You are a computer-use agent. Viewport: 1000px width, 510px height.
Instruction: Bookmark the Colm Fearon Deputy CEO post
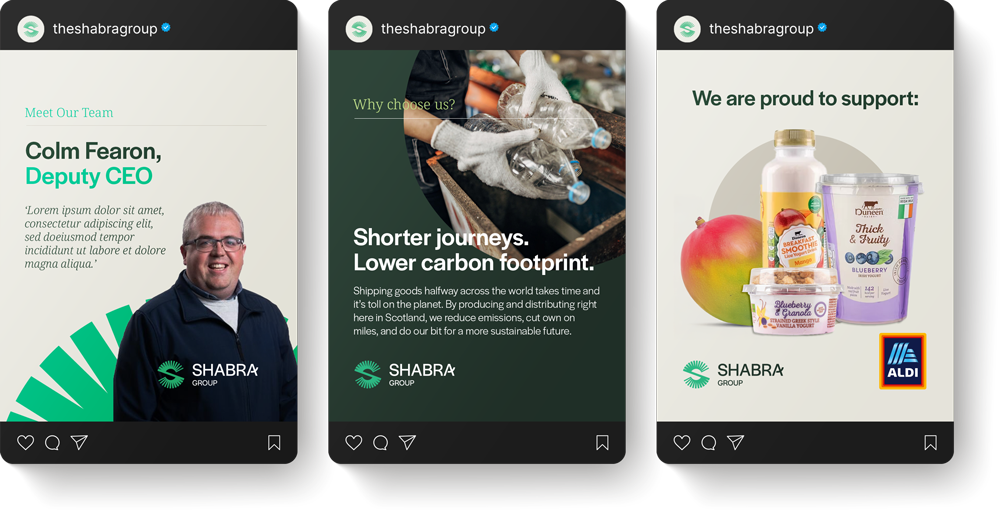coord(274,442)
